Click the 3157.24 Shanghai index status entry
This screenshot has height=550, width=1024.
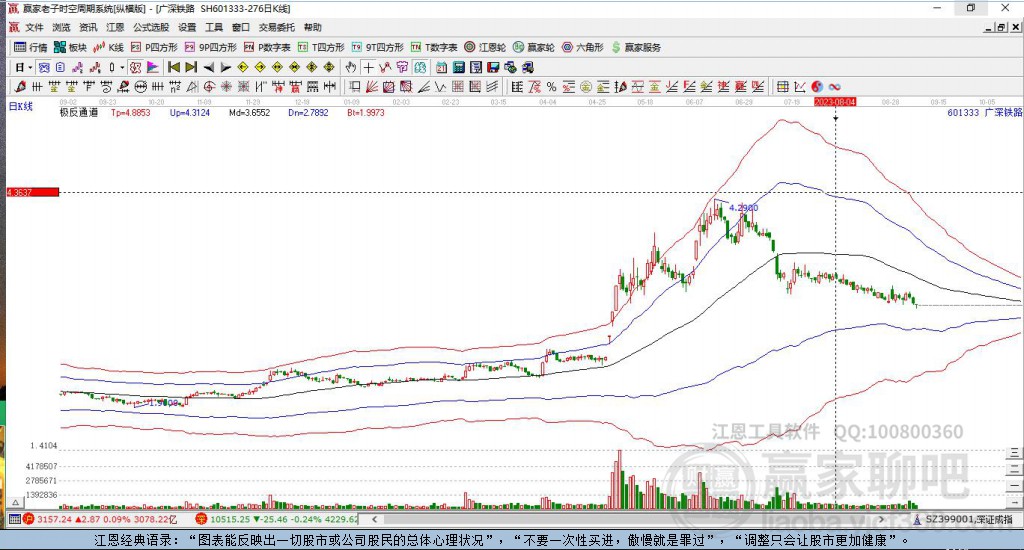pyautogui.click(x=101, y=519)
